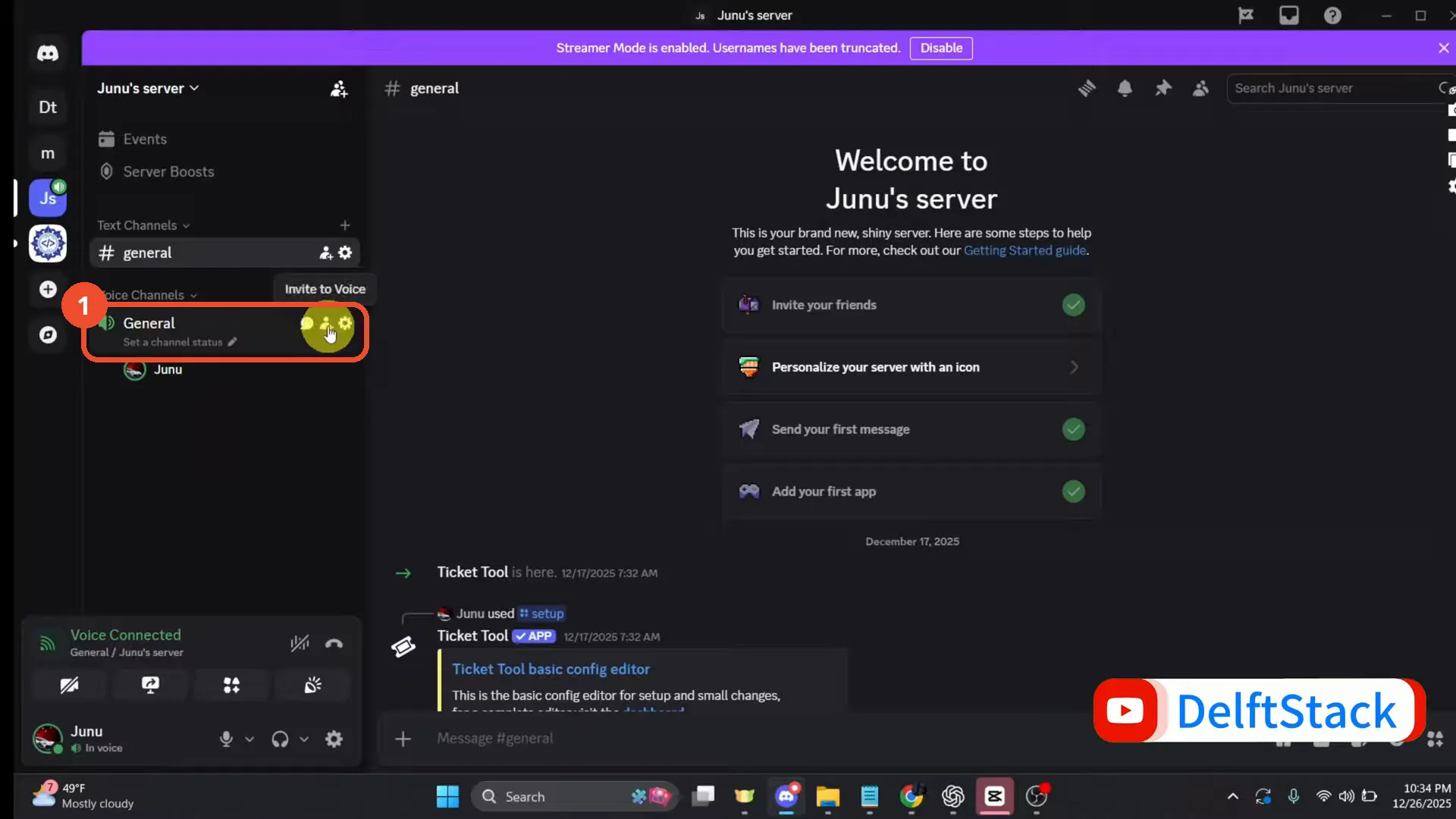Open the Discover servers compass icon
Screen dimensions: 1456x819
48,335
